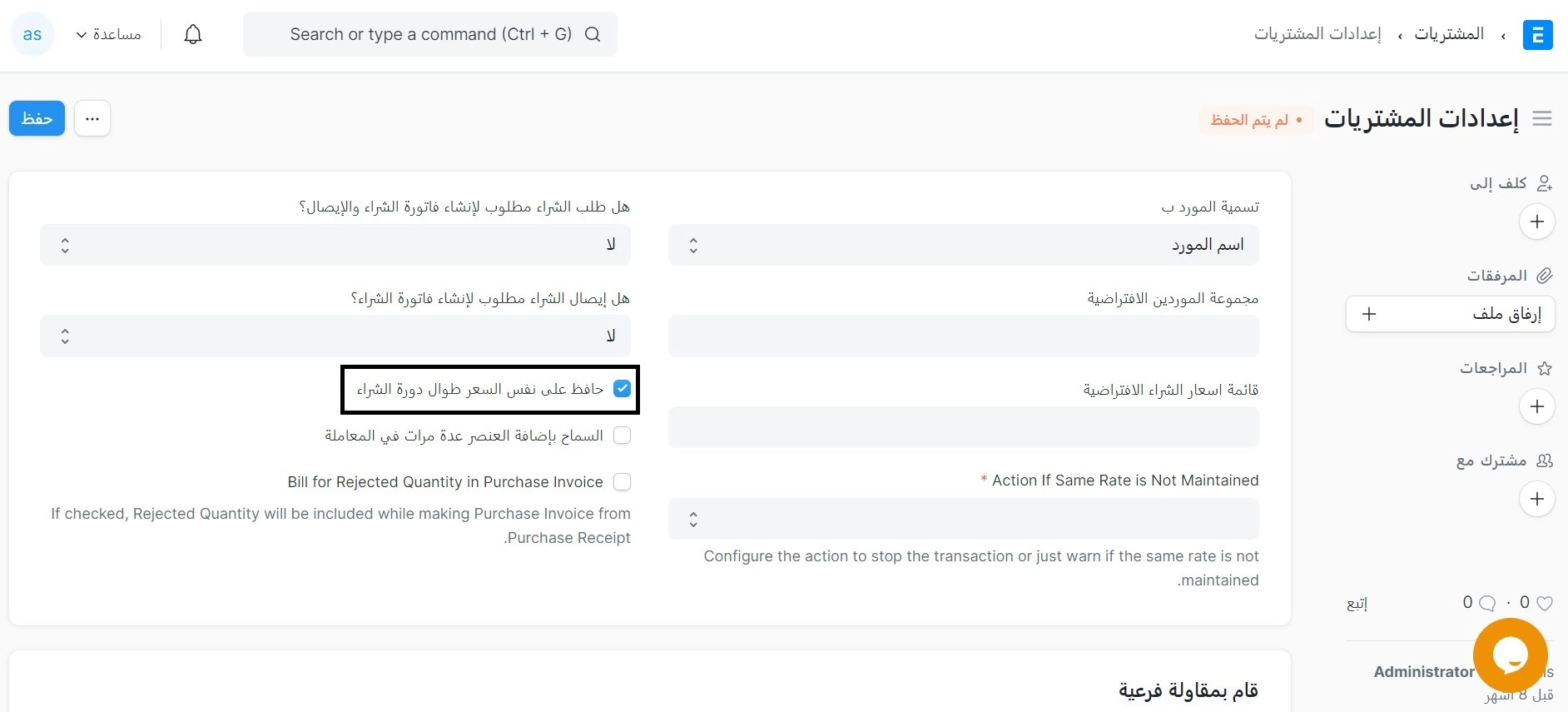
Task: Open هل إيصال الشراء مطلوب dropdown
Action: click(x=335, y=336)
